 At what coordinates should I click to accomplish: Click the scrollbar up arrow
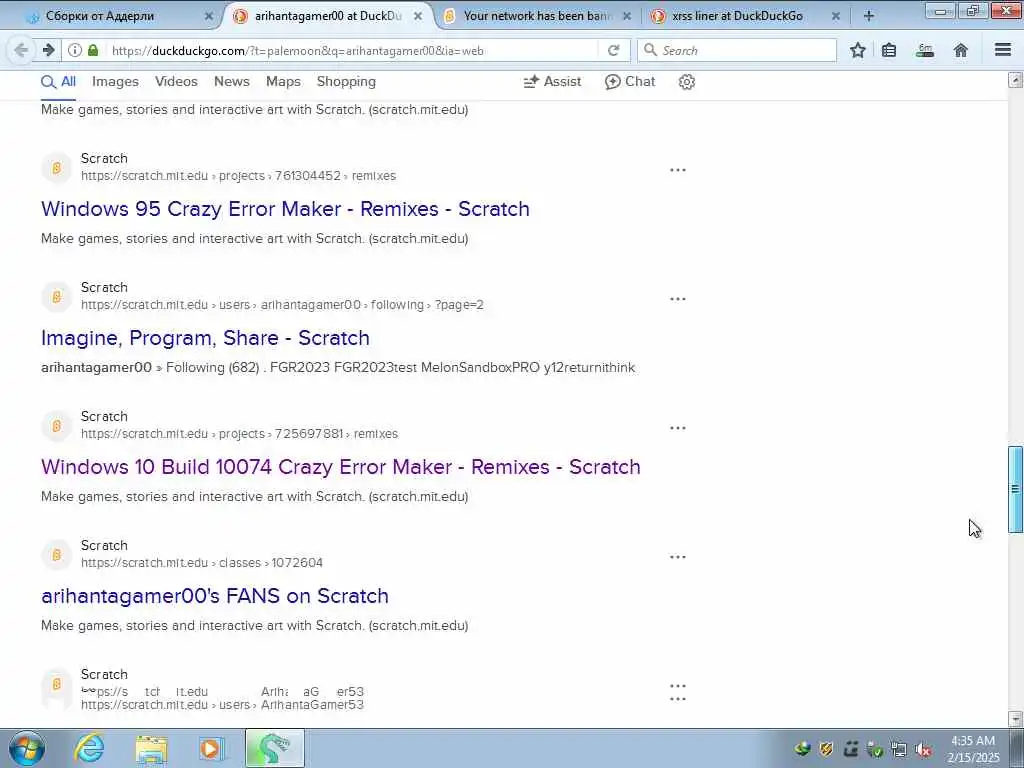tap(1015, 80)
